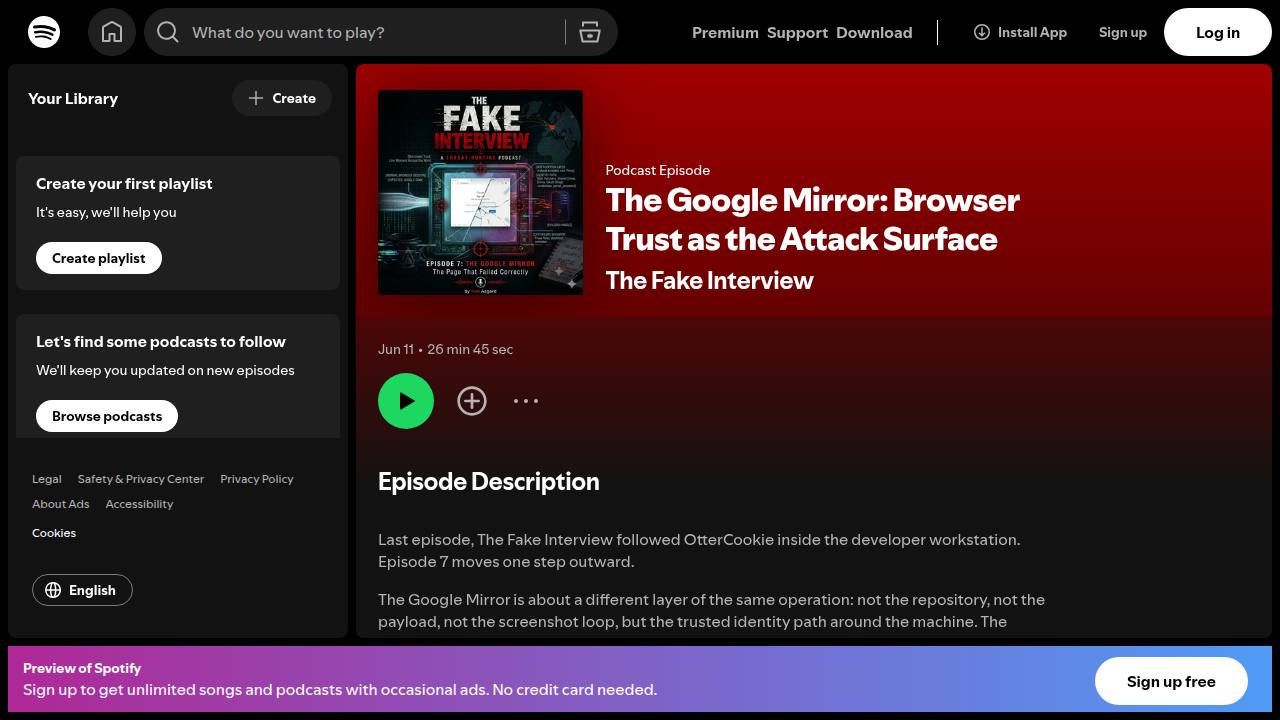The width and height of the screenshot is (1280, 720).
Task: Open The Fake Interview show link
Action: pos(710,281)
